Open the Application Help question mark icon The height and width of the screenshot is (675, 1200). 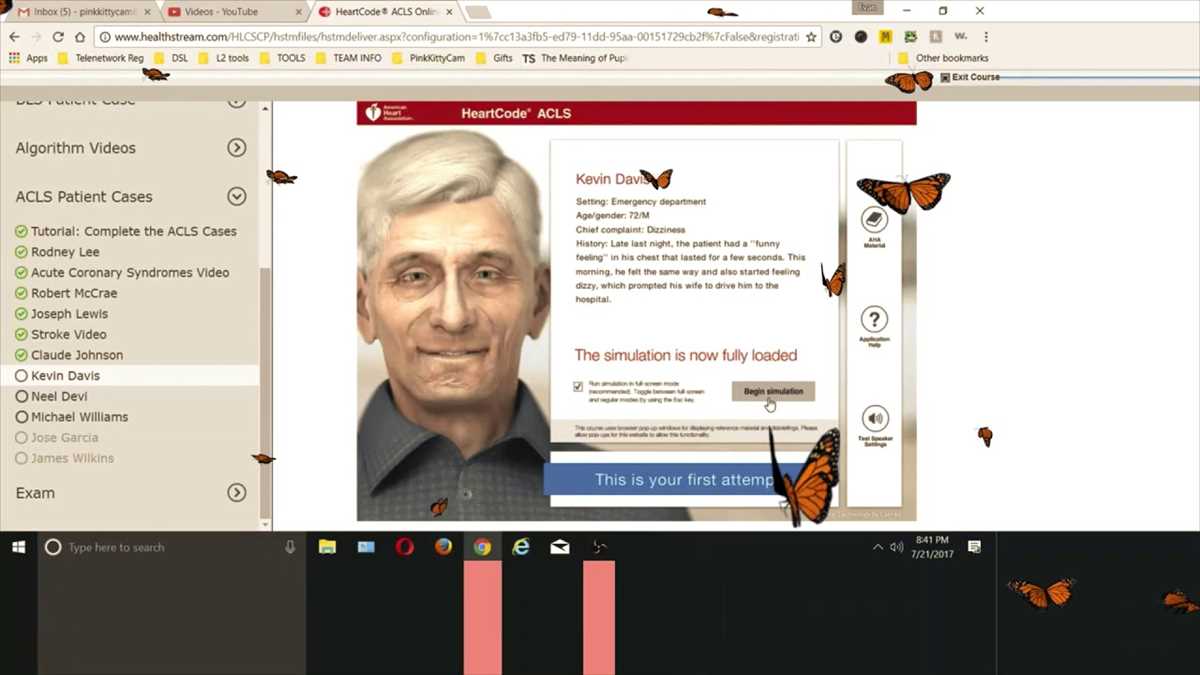coord(874,319)
